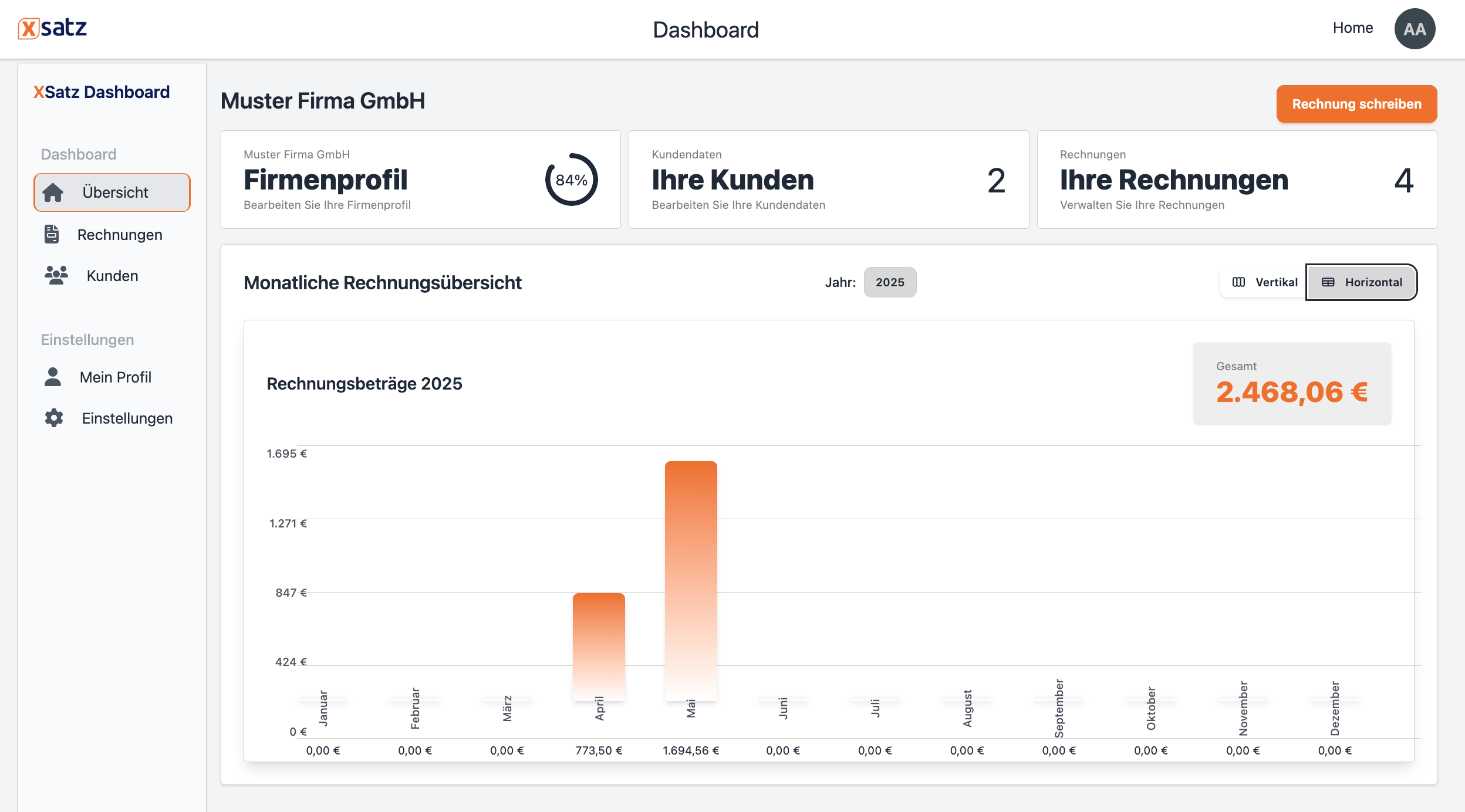Click the Gesamt 2.468,06 € total box
This screenshot has height=812, width=1465.
click(x=1292, y=383)
